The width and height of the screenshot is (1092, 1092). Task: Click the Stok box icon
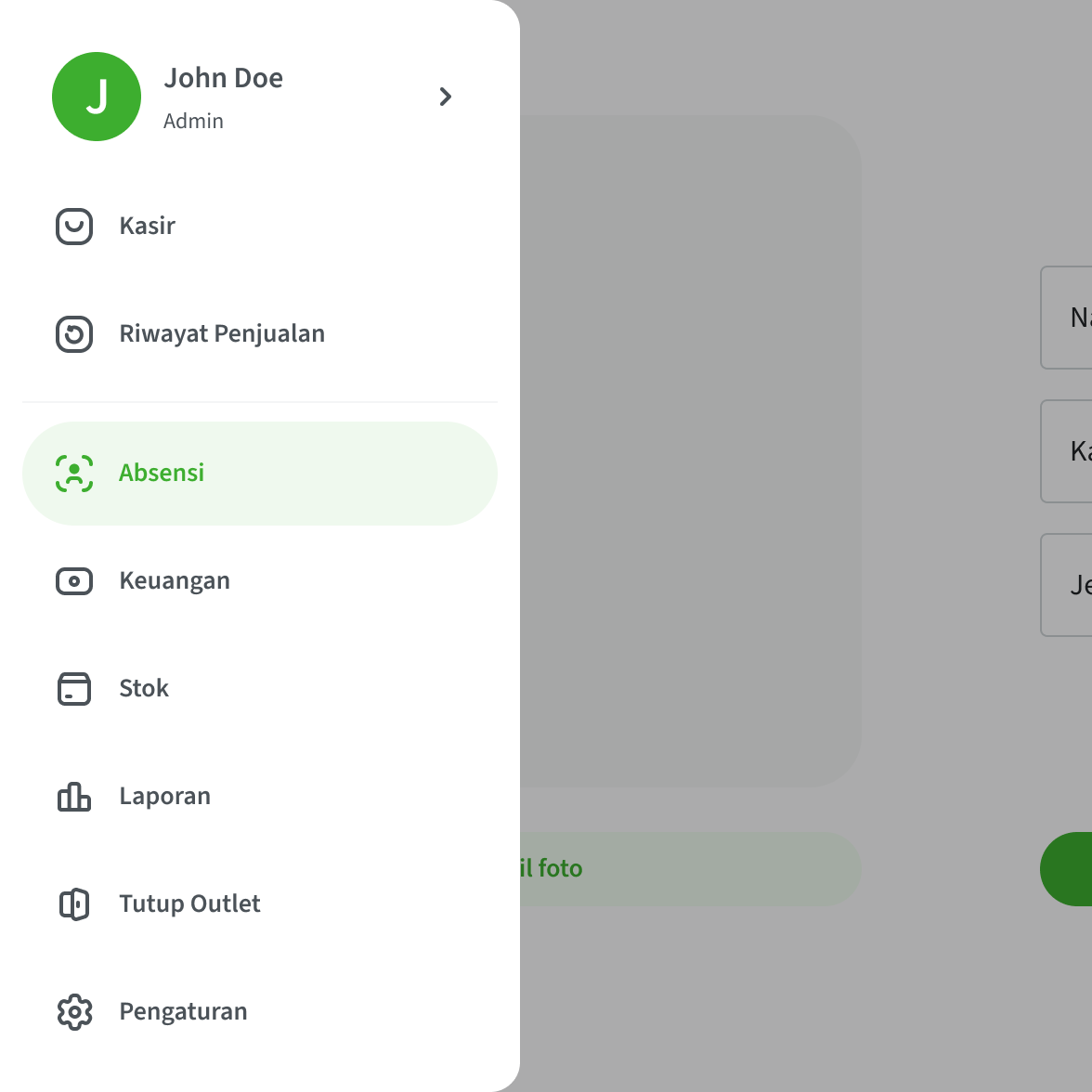point(74,689)
